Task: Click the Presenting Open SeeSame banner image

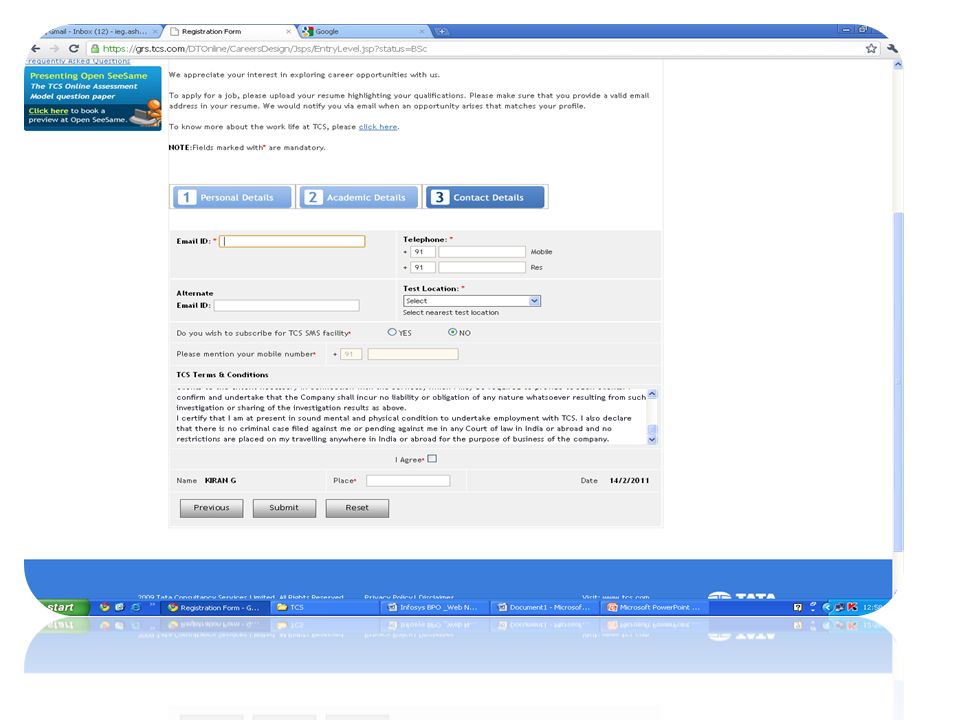Action: coord(92,98)
